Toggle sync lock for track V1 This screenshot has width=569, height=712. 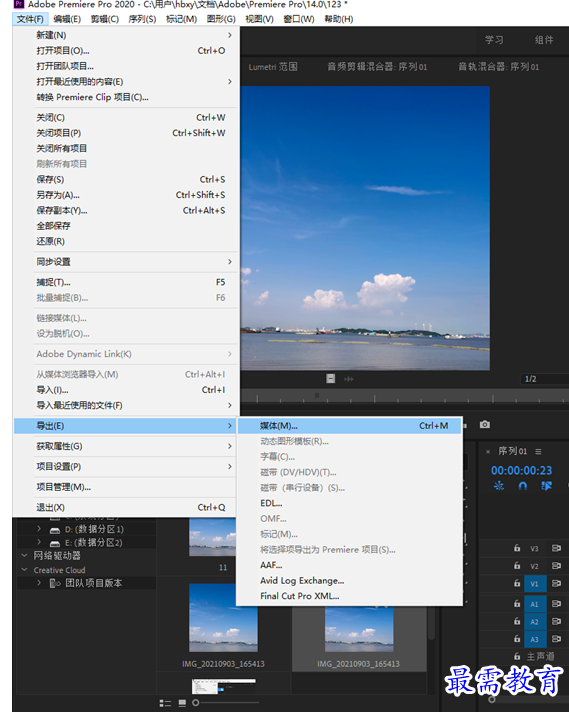click(556, 583)
